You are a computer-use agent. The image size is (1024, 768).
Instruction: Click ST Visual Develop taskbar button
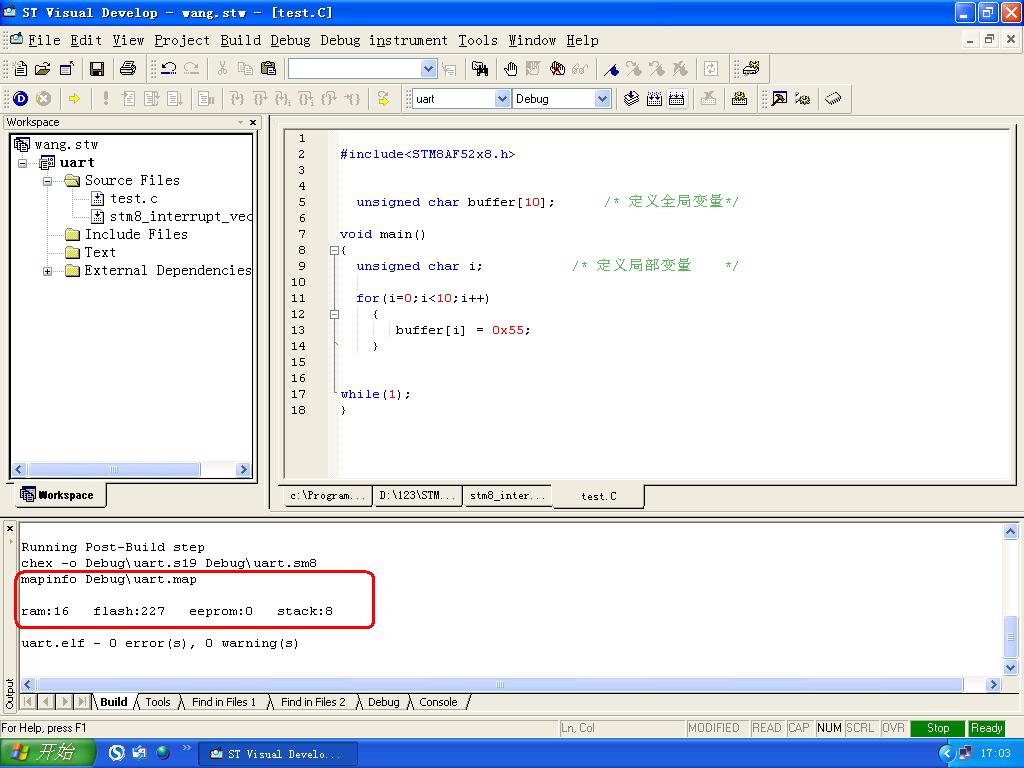277,754
